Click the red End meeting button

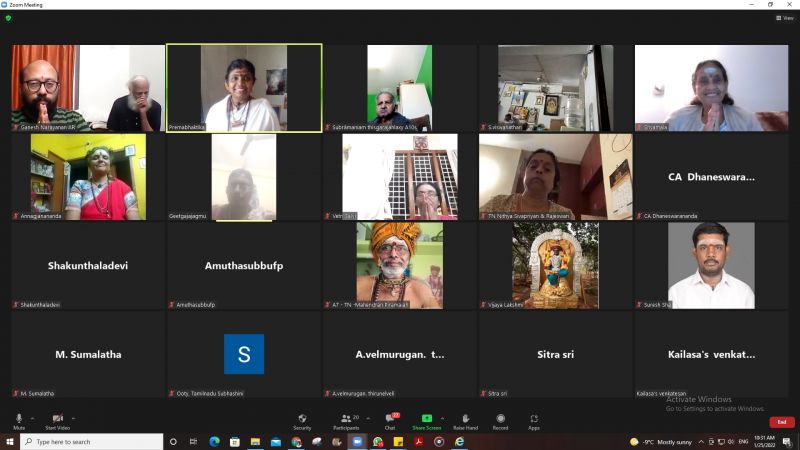pos(782,422)
